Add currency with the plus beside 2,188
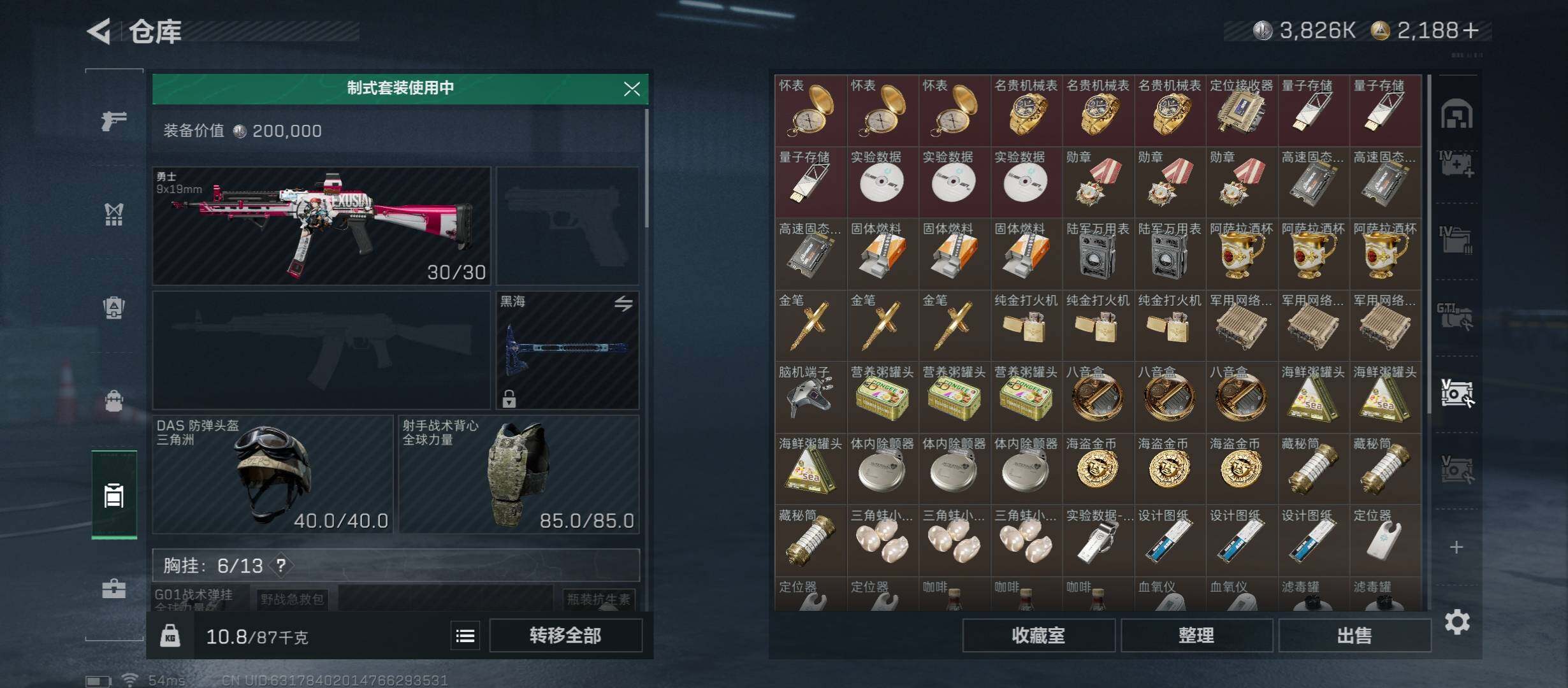 (1470, 31)
